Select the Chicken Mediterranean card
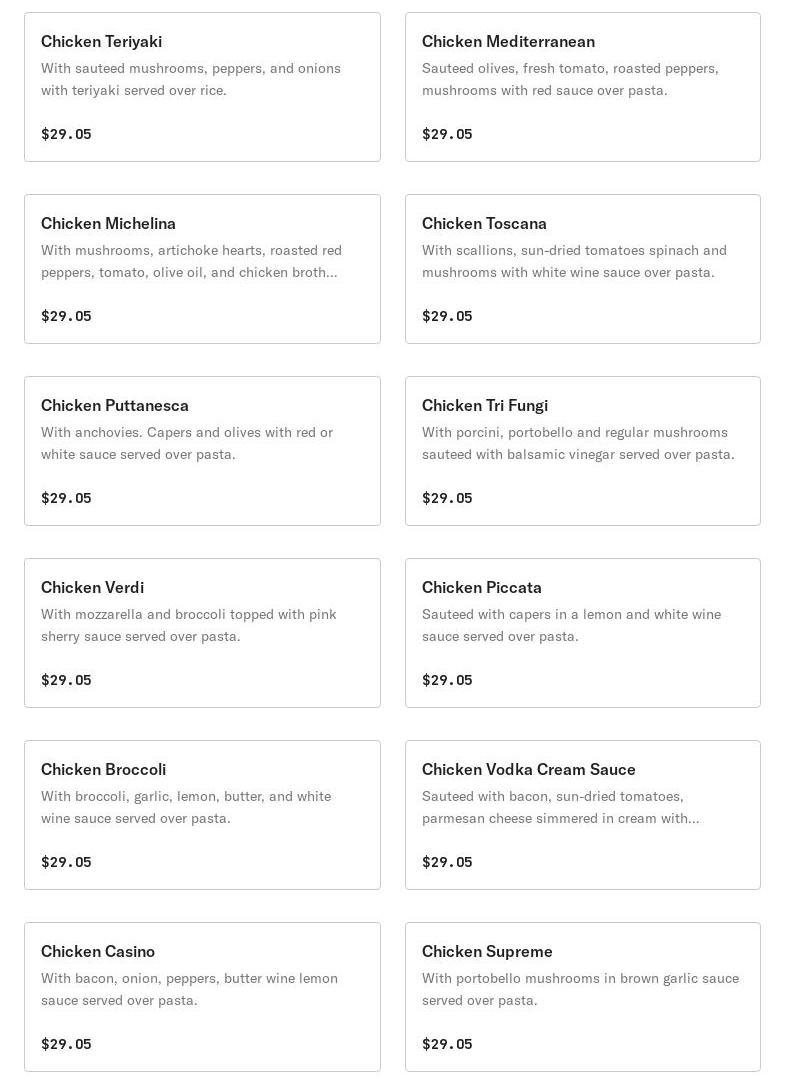The width and height of the screenshot is (785, 1086). coord(508,41)
